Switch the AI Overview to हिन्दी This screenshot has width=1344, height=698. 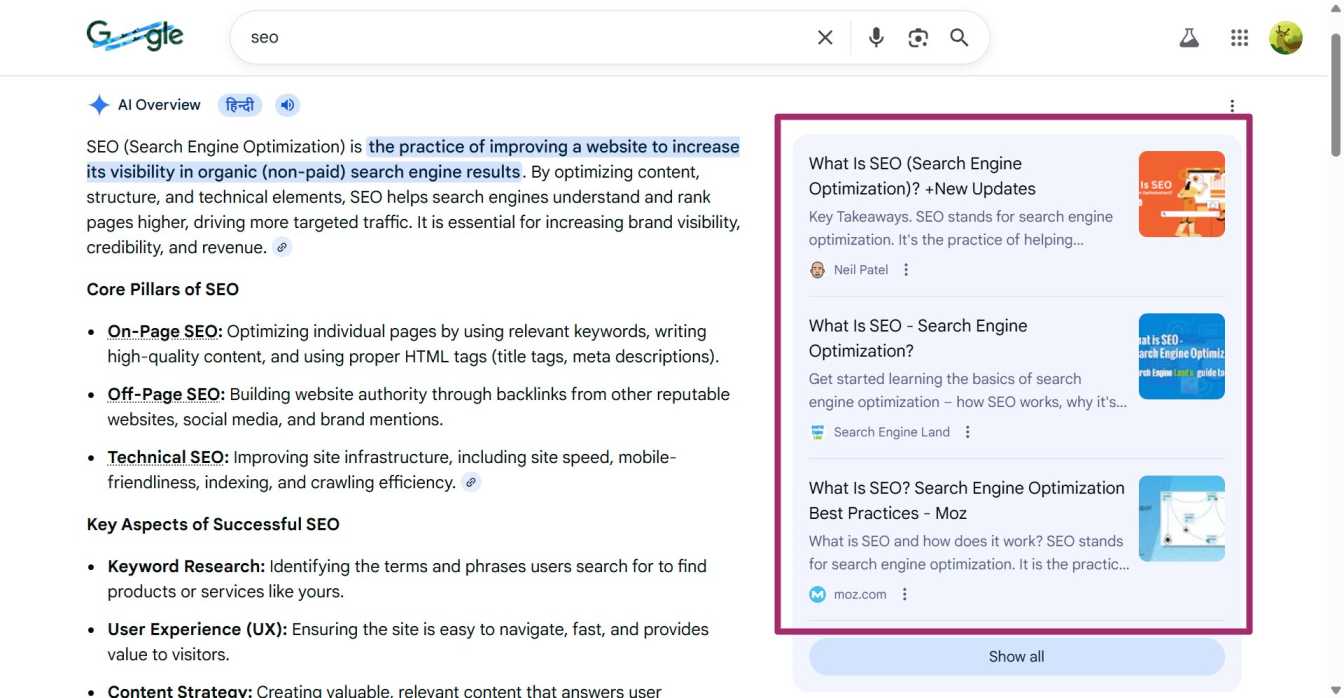coord(239,104)
